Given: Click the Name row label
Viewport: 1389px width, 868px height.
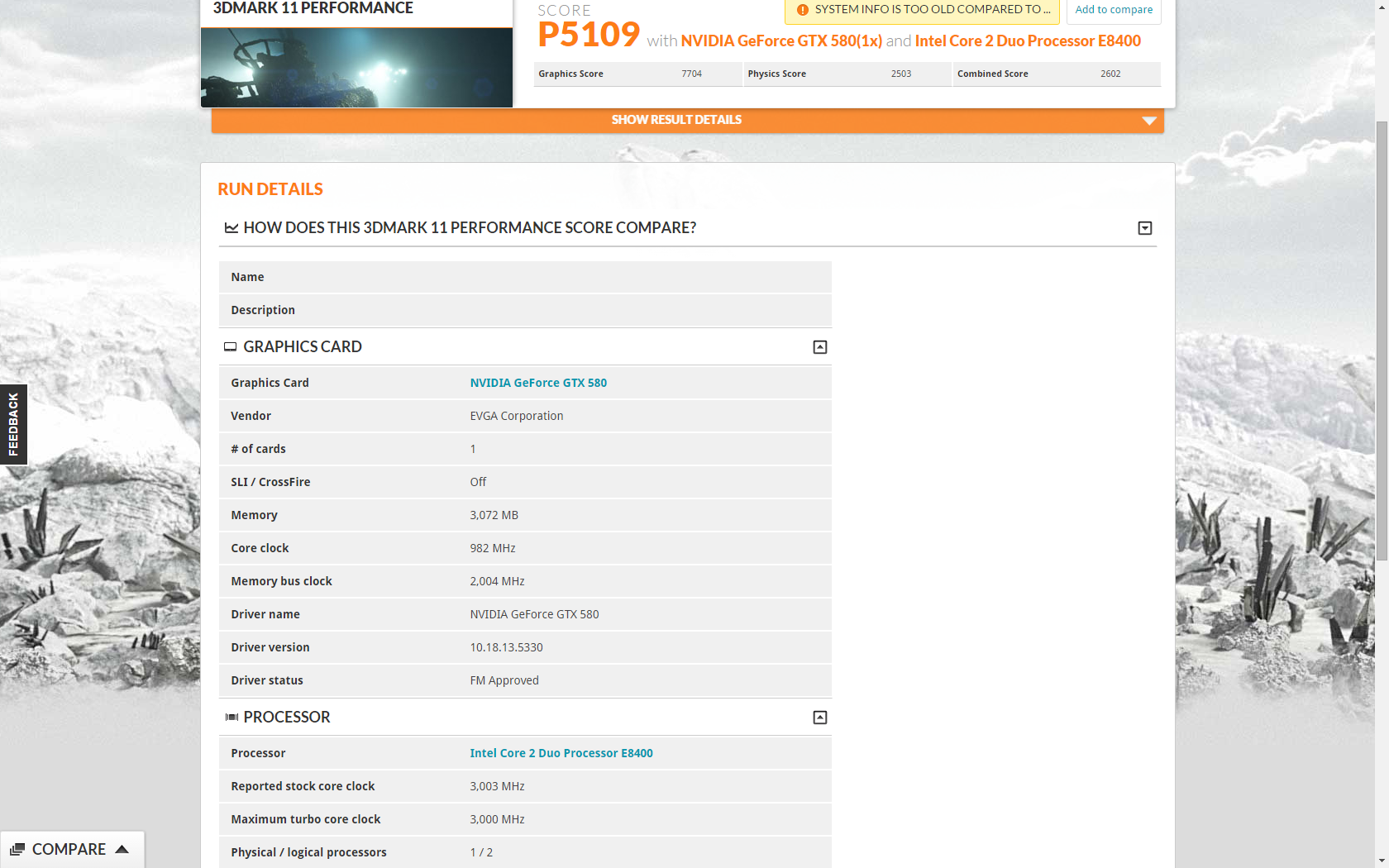Looking at the screenshot, I should [x=247, y=277].
